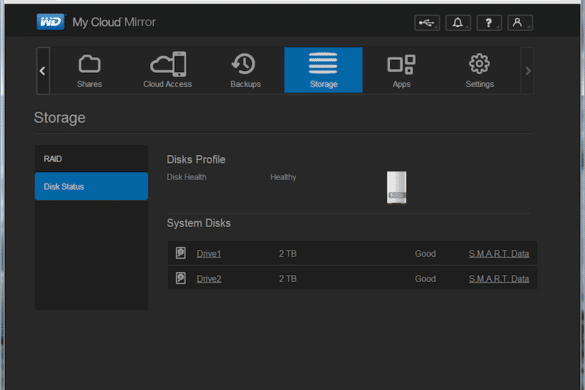Click the Disk Health label
The width and height of the screenshot is (585, 390).
pos(187,177)
